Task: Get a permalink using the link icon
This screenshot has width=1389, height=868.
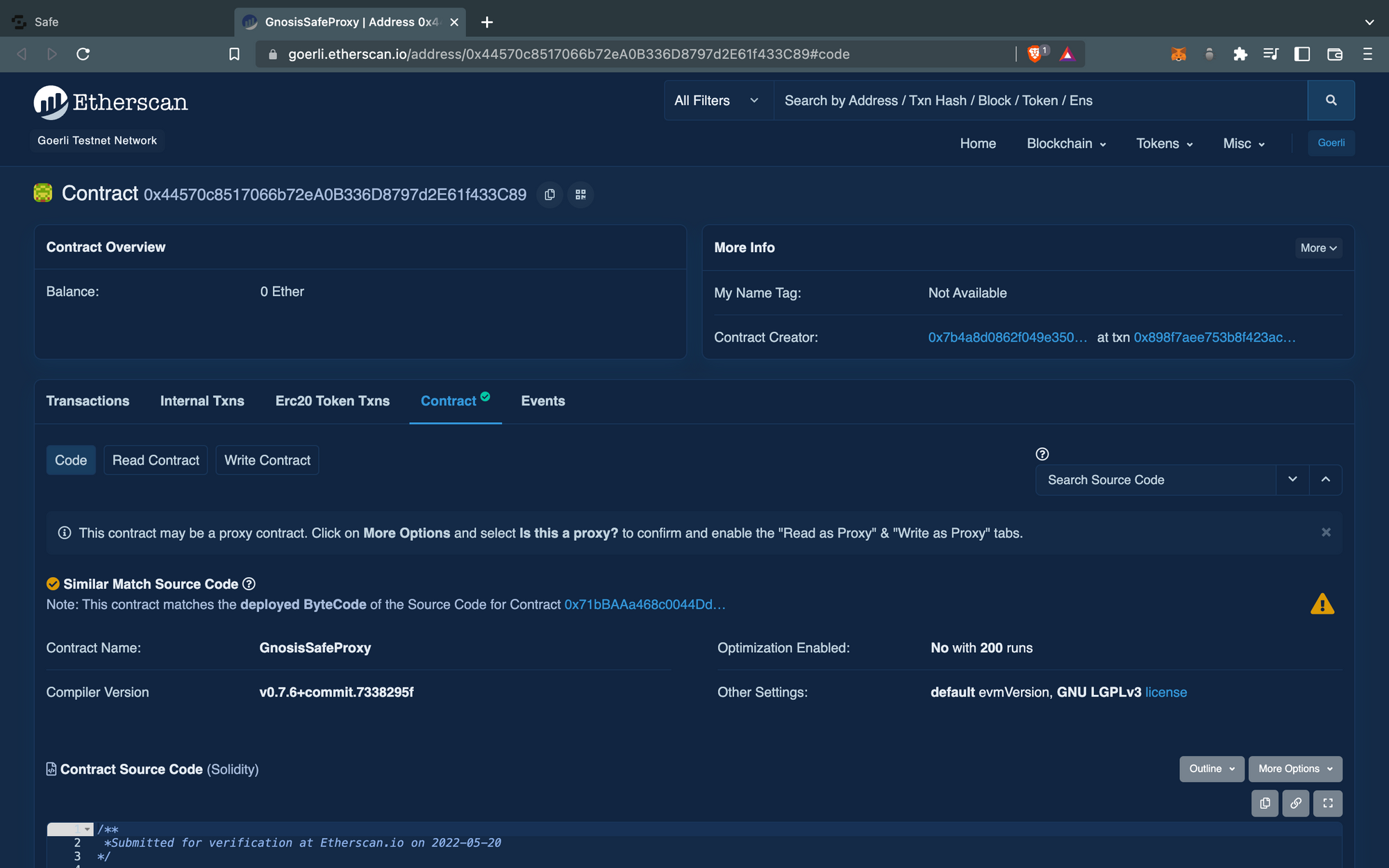Action: click(x=1295, y=803)
